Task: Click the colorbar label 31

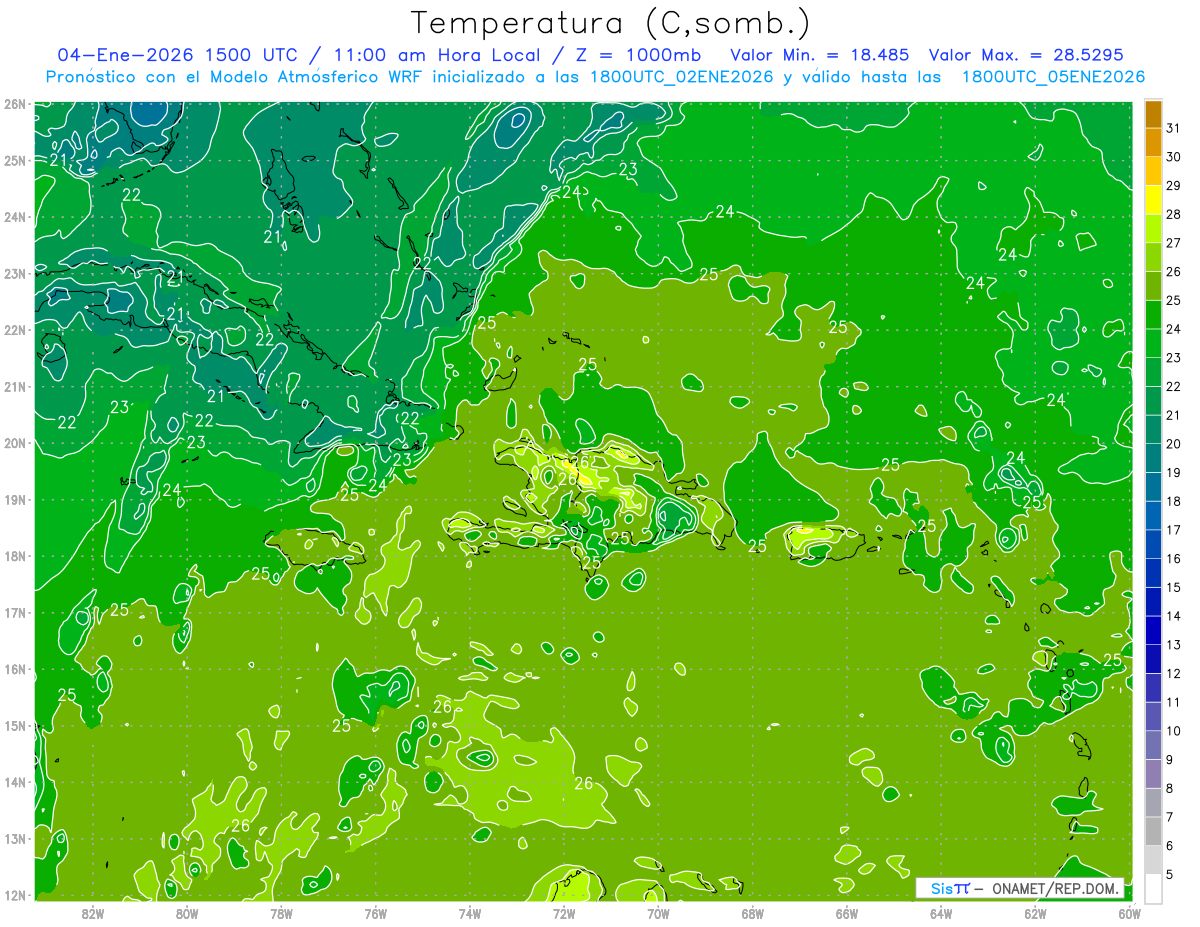Action: [1174, 129]
